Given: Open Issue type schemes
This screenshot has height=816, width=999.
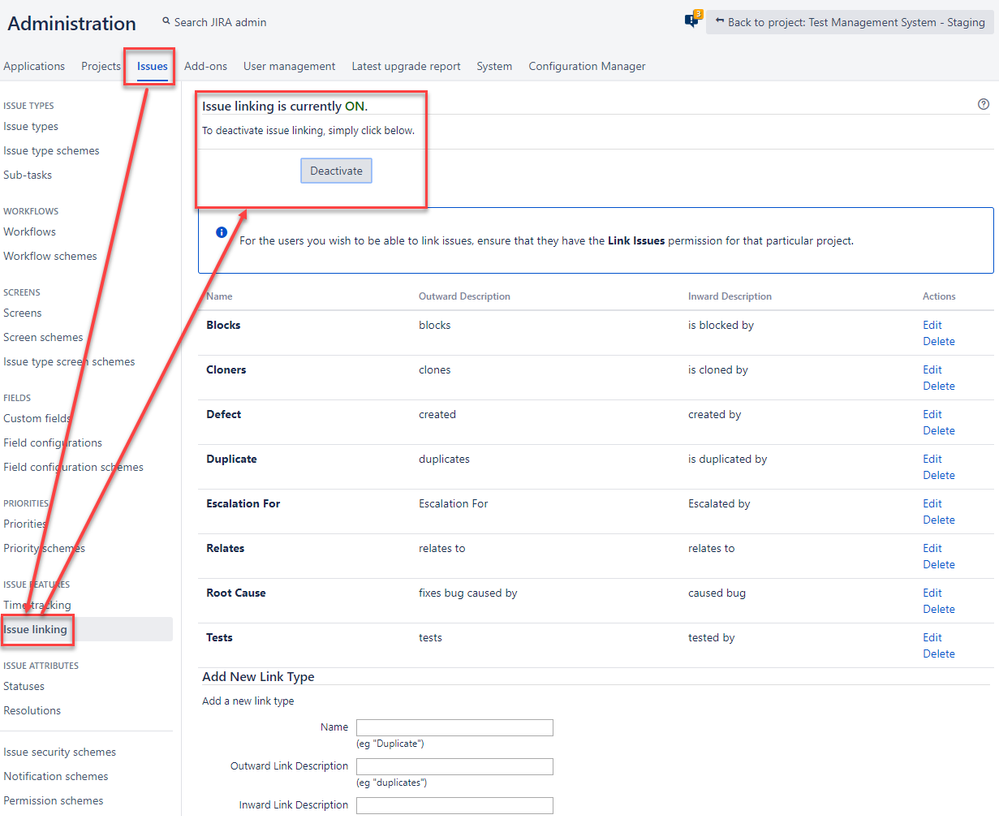Looking at the screenshot, I should [x=51, y=150].
